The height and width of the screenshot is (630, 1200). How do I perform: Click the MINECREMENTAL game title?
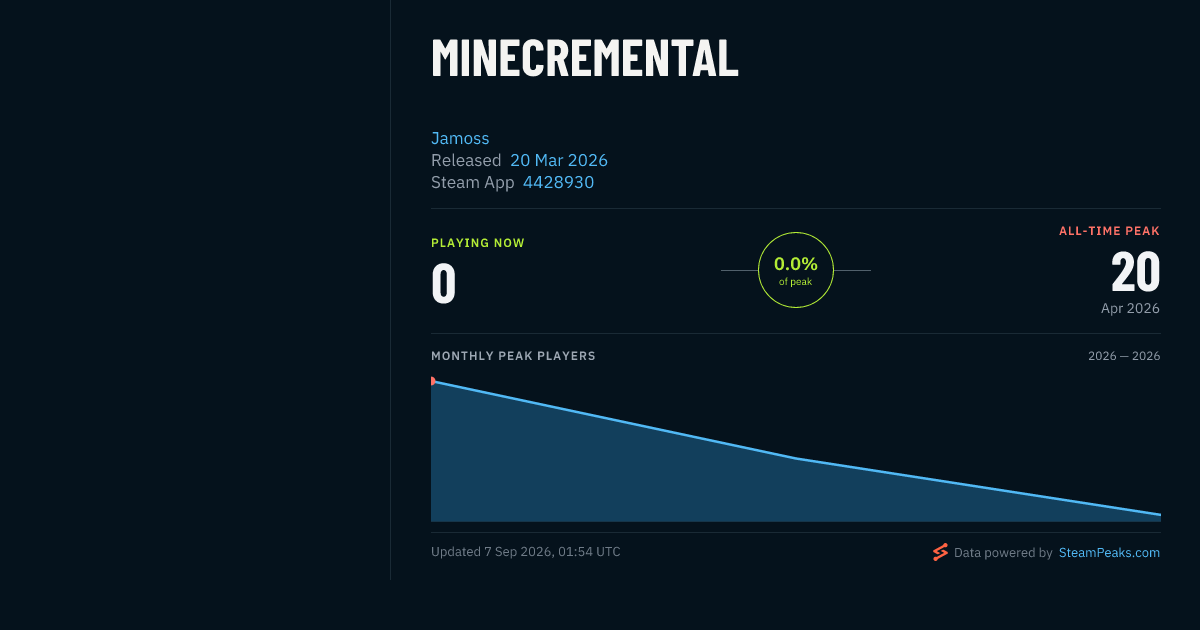[x=585, y=58]
